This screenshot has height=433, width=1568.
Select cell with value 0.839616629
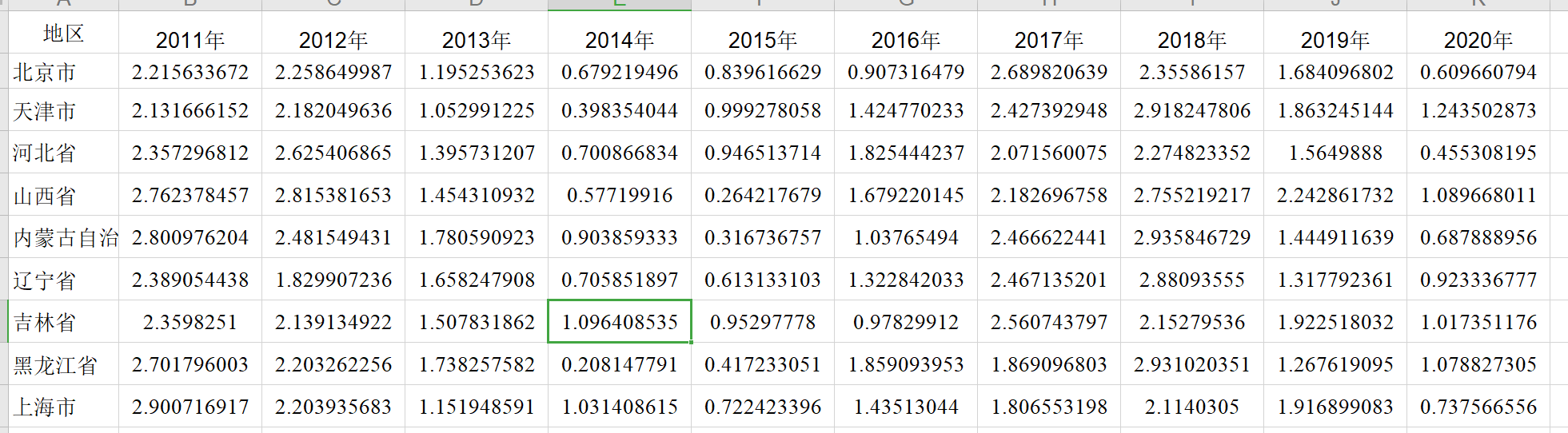[763, 72]
